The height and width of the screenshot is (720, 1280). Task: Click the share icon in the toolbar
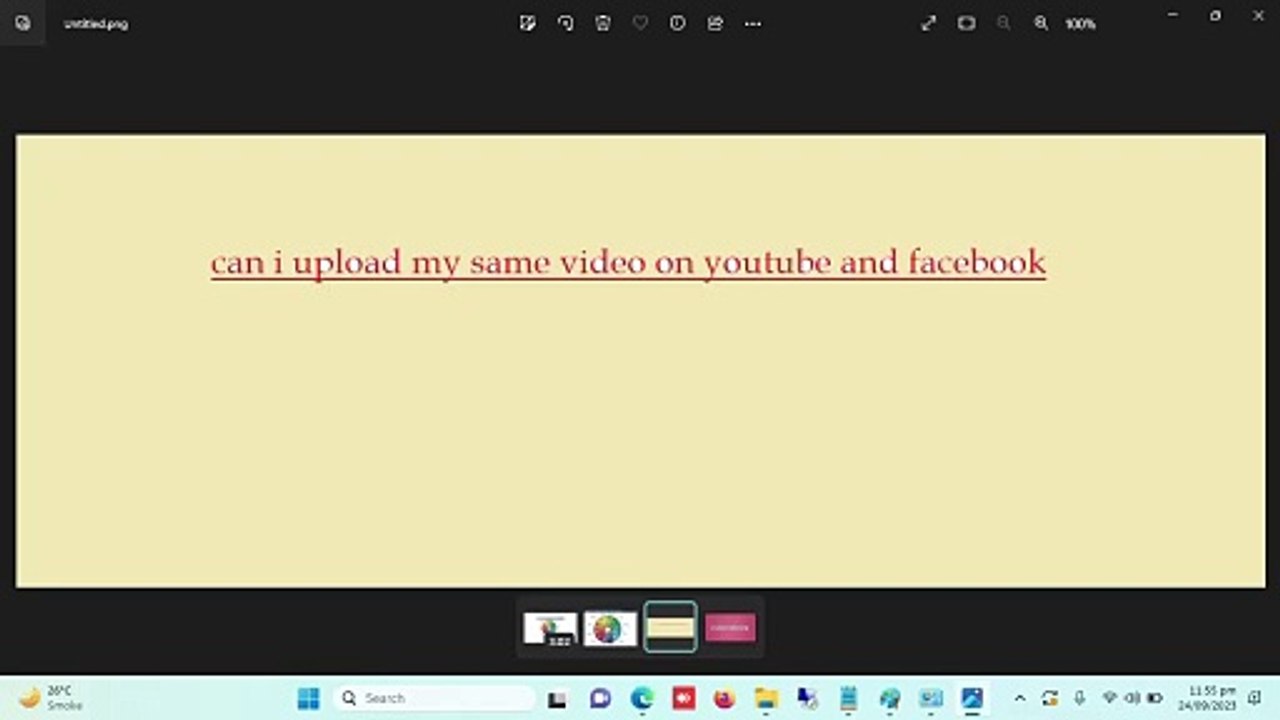715,23
